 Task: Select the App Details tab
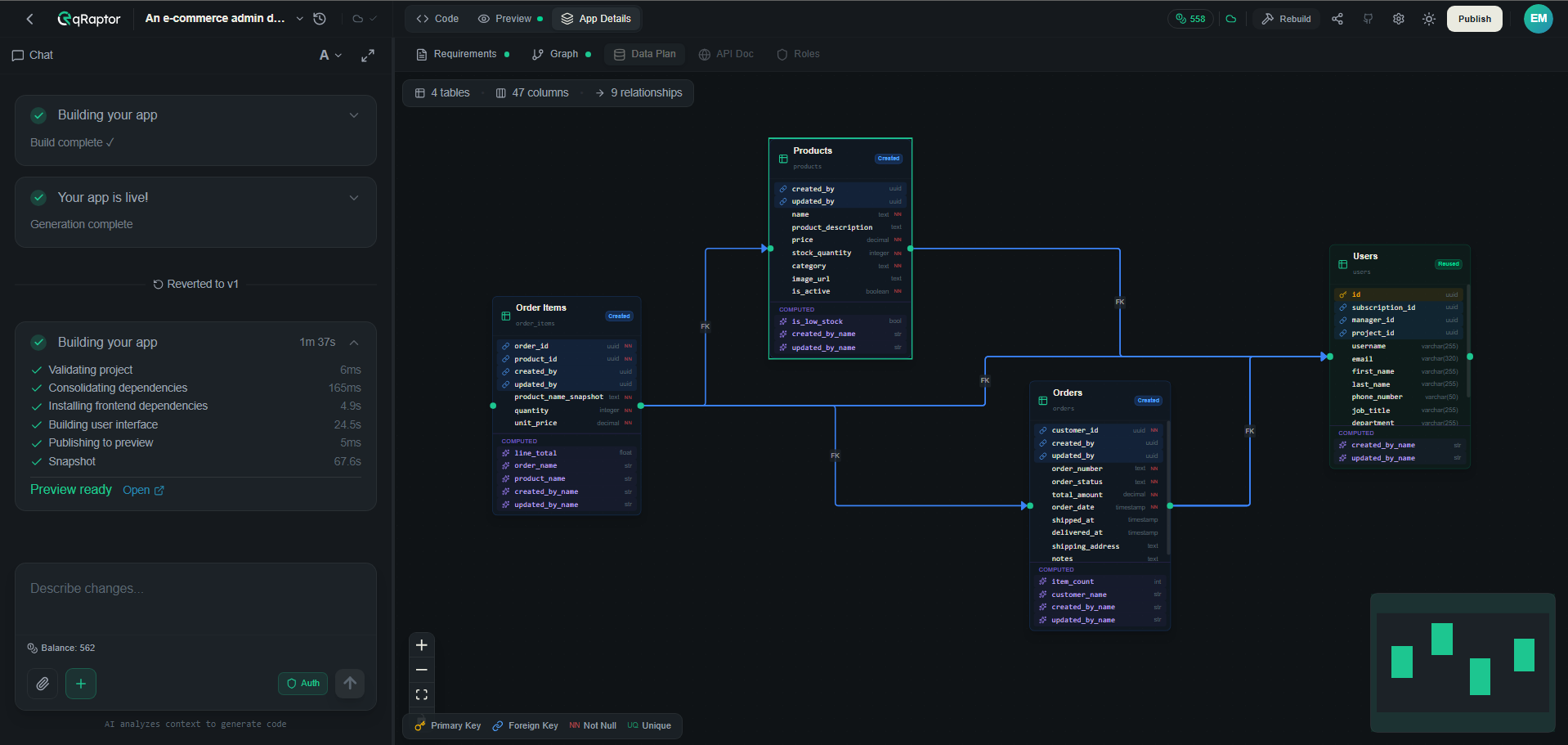point(596,19)
